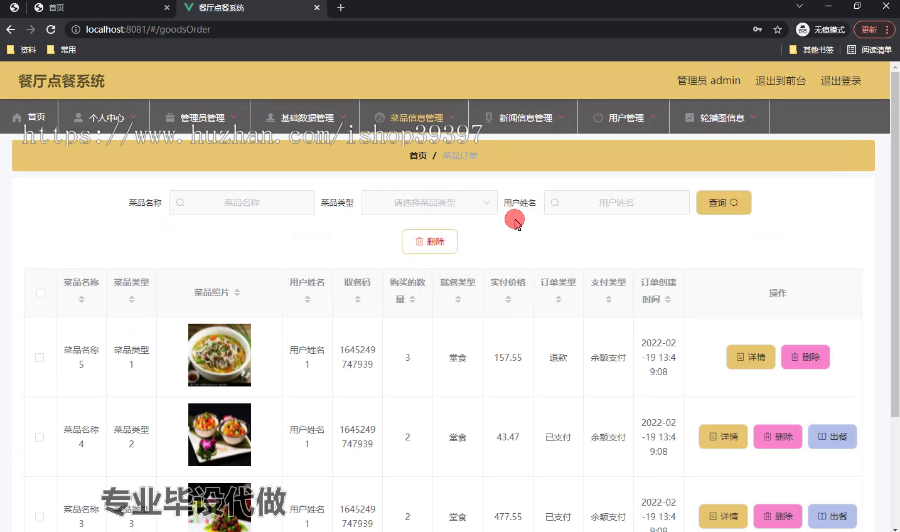900x532 pixels.
Task: Click price cell 157.55
Action: tap(508, 358)
